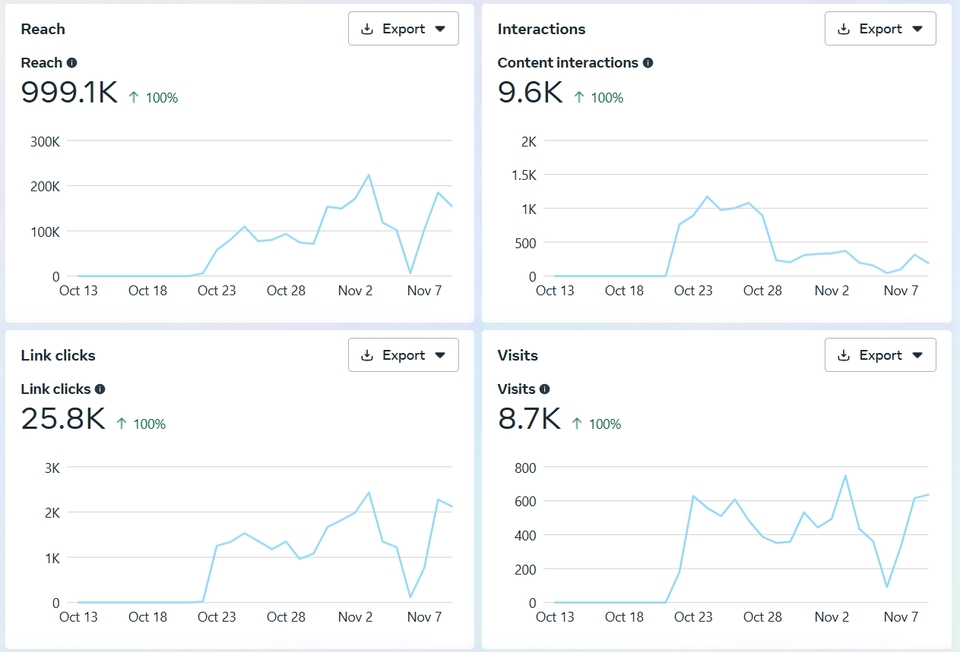Image resolution: width=960 pixels, height=652 pixels.
Task: Click the Oct 23 label on Interactions chart
Action: pos(693,291)
